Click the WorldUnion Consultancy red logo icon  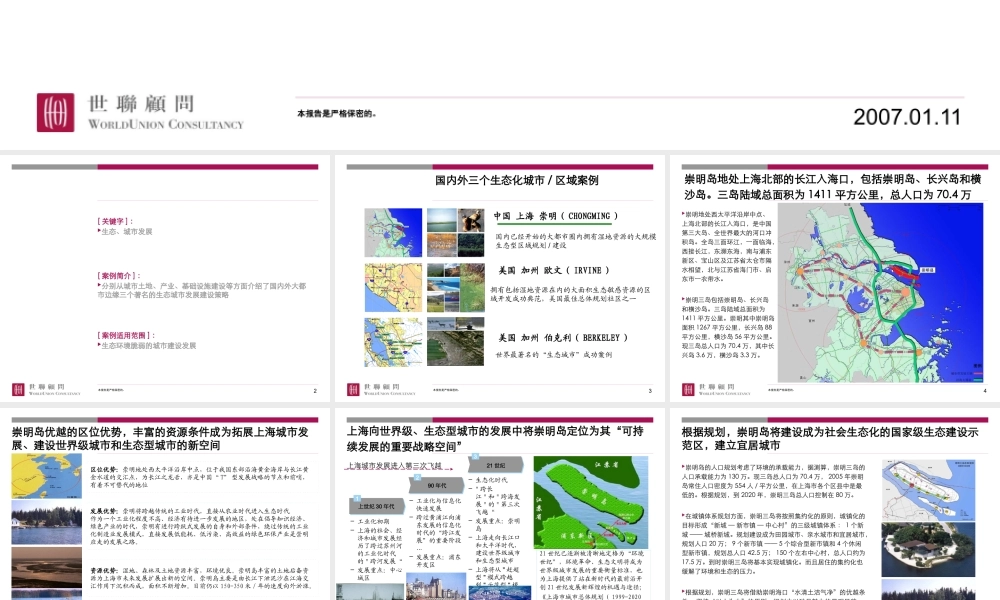(x=55, y=112)
